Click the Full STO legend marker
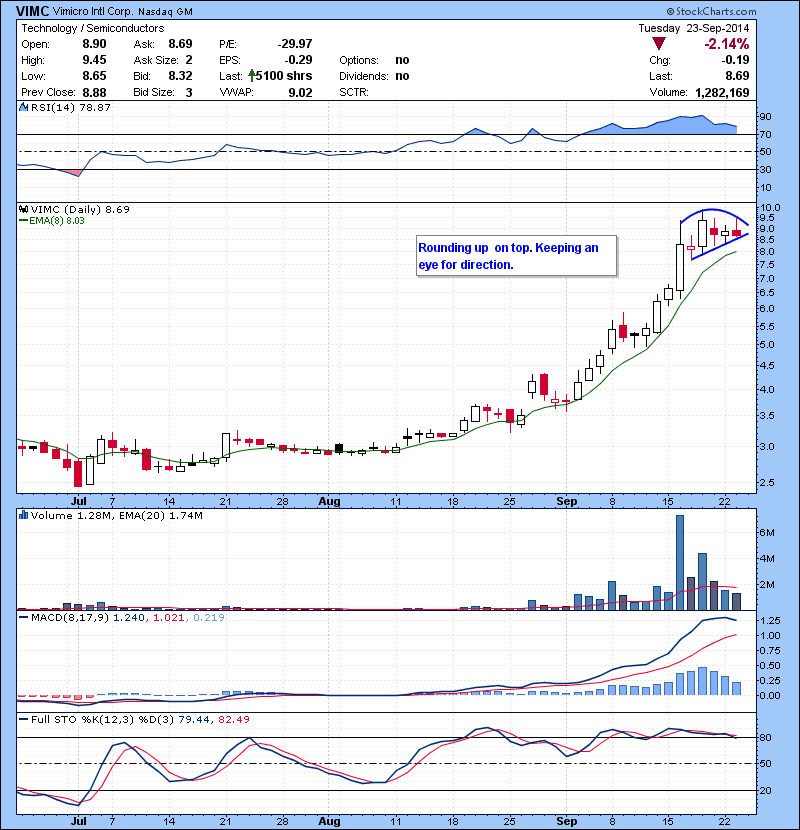This screenshot has width=800, height=830. (x=24, y=717)
